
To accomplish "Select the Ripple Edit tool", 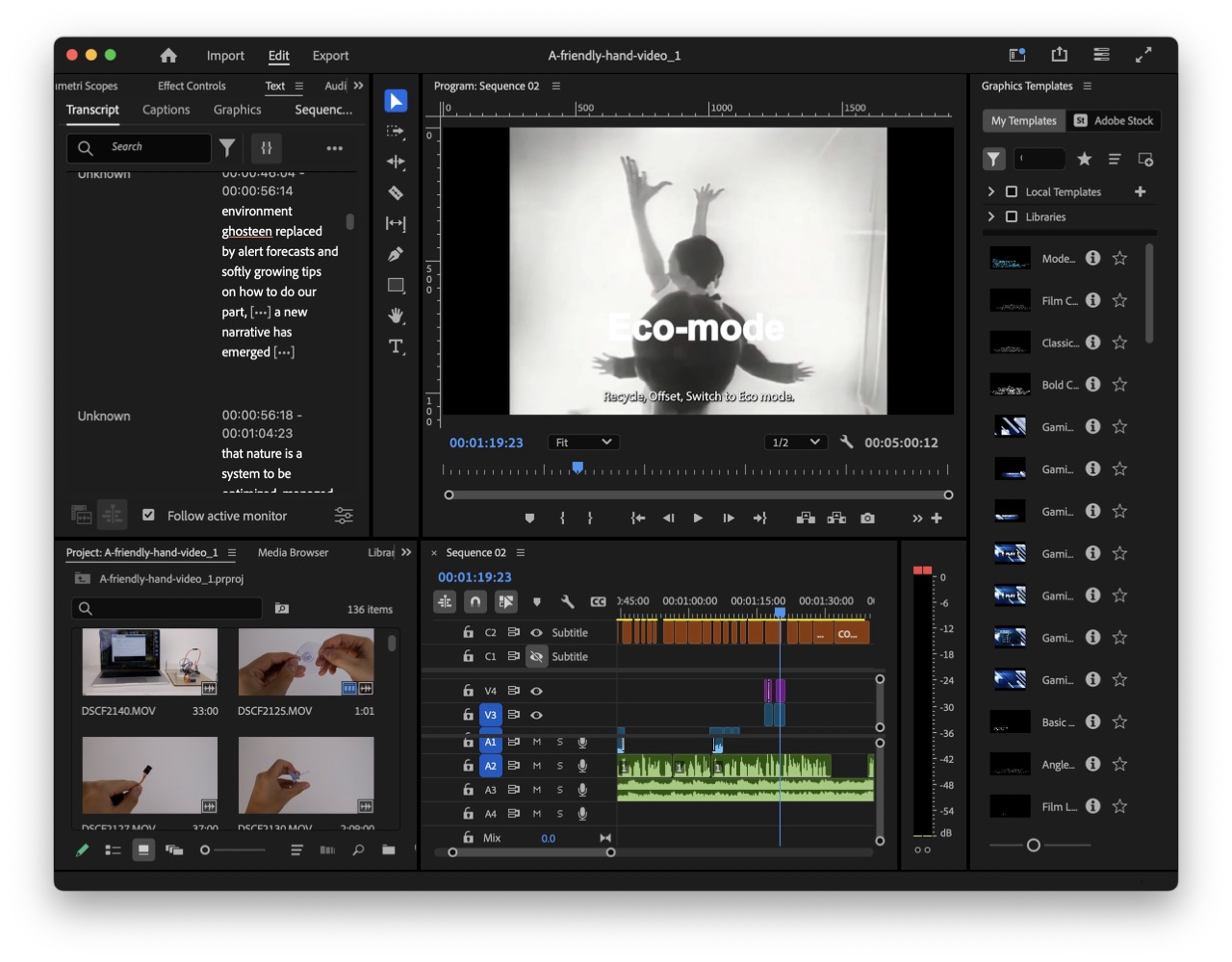I will coord(396,162).
